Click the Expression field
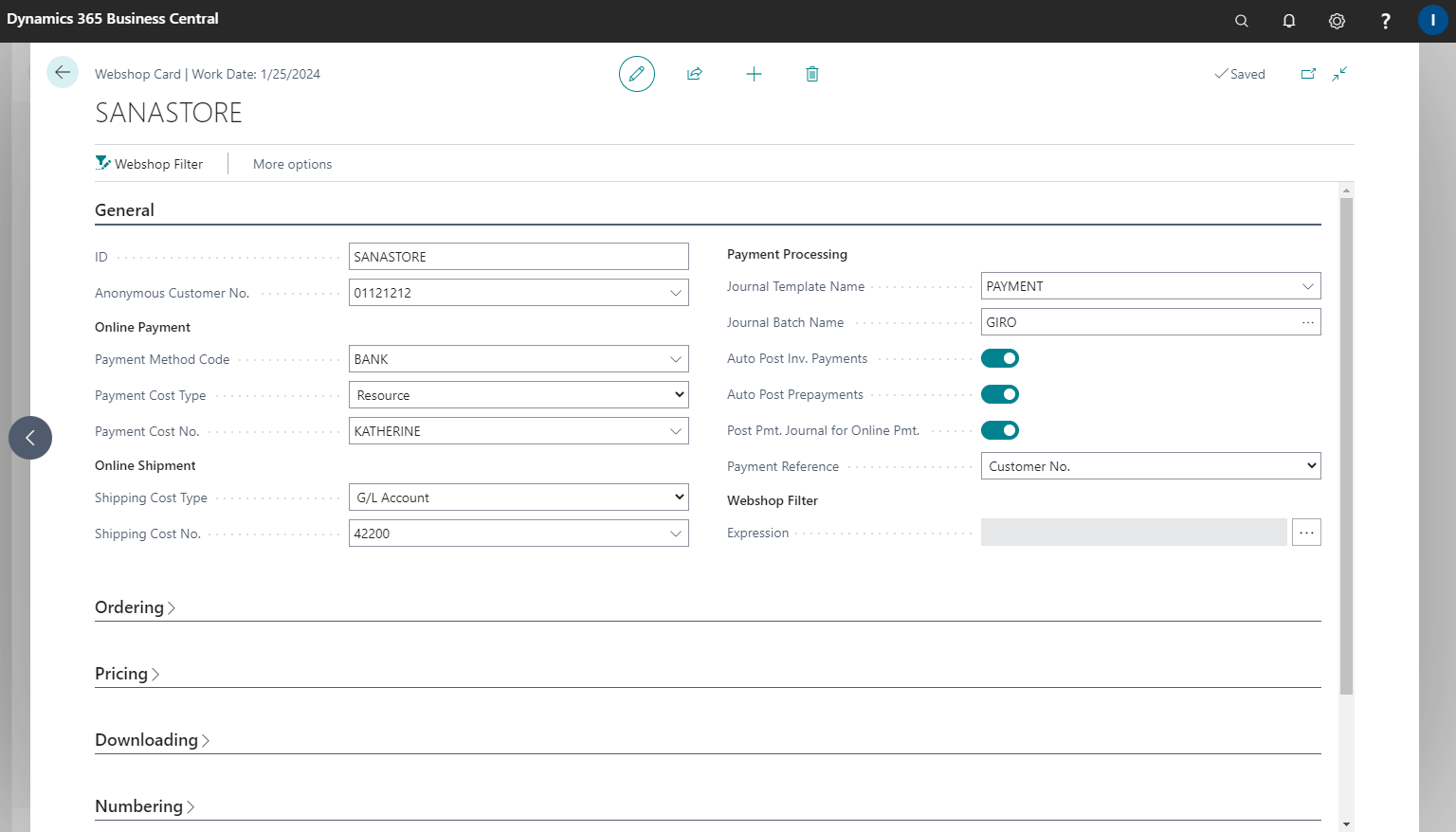Image resolution: width=1456 pixels, height=832 pixels. pyautogui.click(x=1134, y=533)
